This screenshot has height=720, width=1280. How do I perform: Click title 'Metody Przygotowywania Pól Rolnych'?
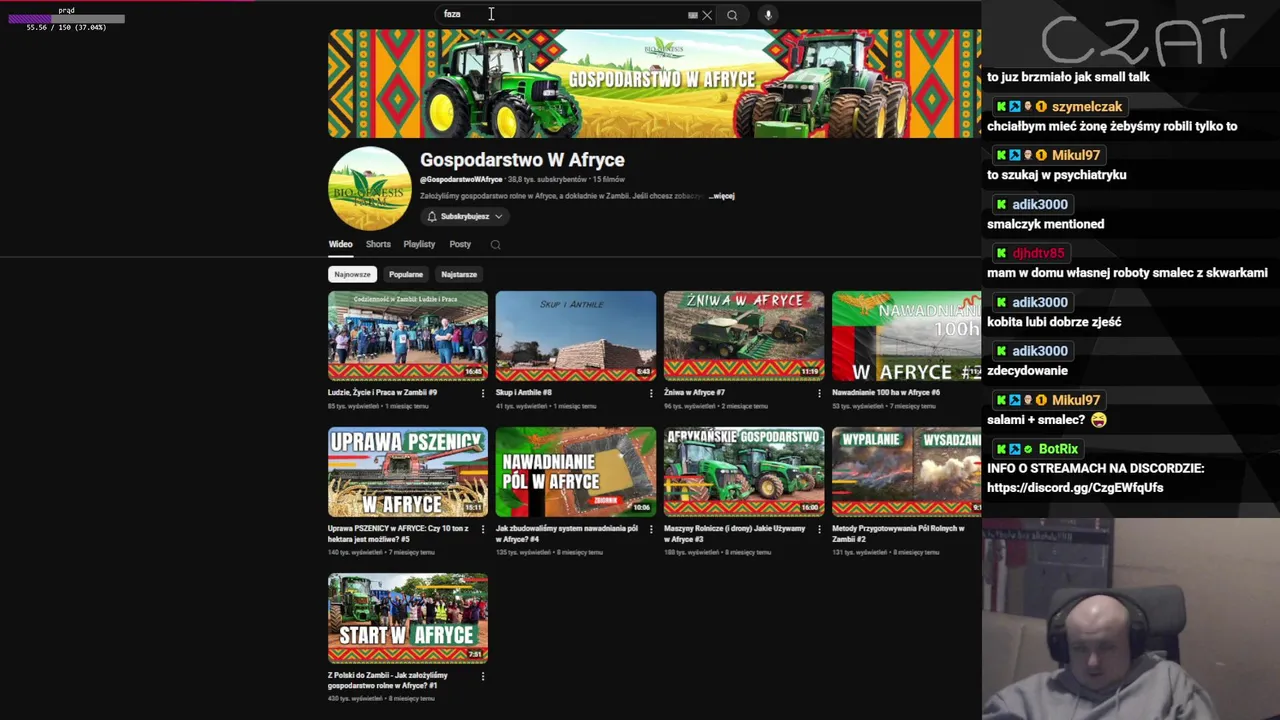(x=898, y=534)
